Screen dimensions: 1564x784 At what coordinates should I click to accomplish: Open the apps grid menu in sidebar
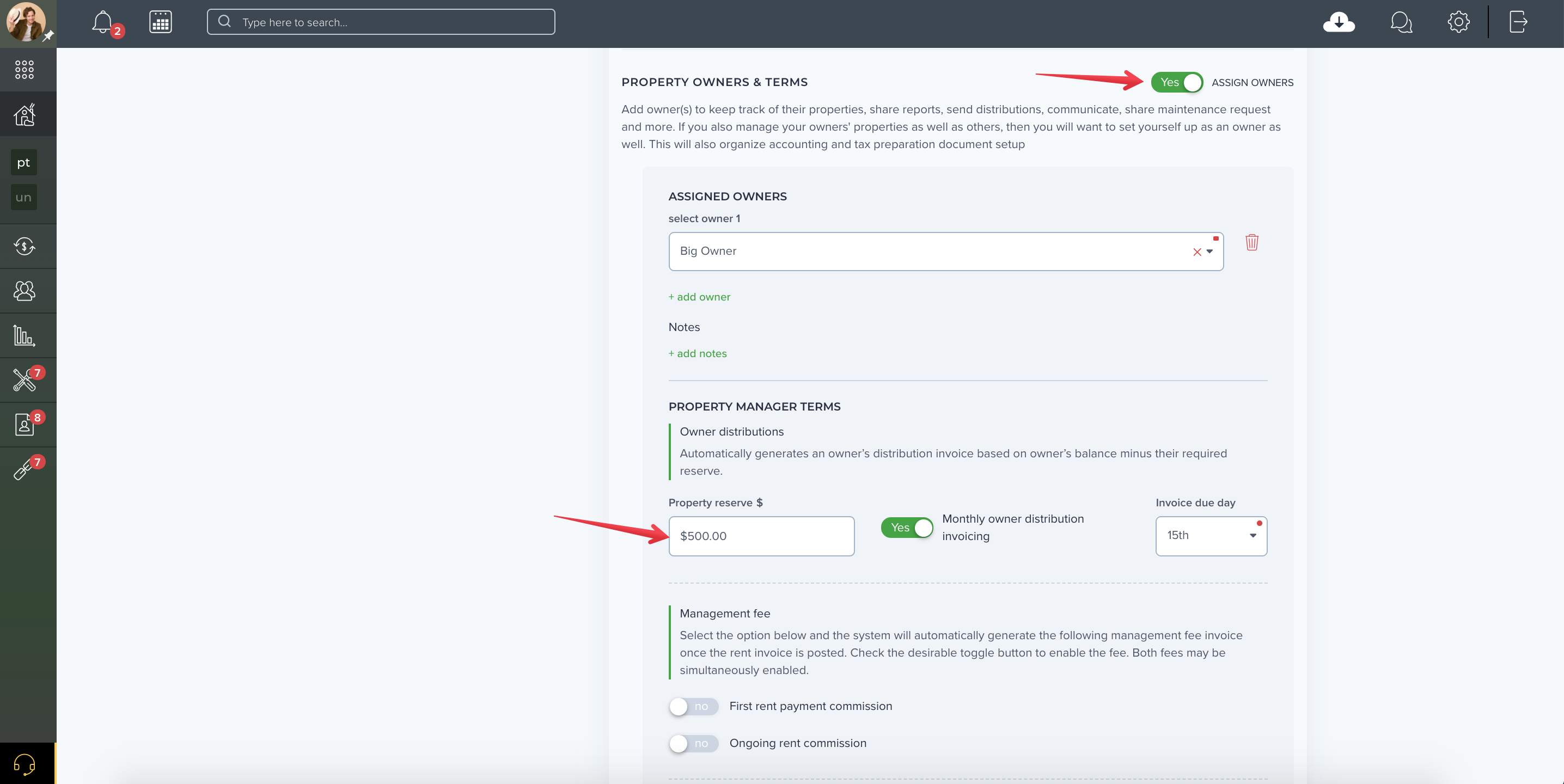click(25, 70)
